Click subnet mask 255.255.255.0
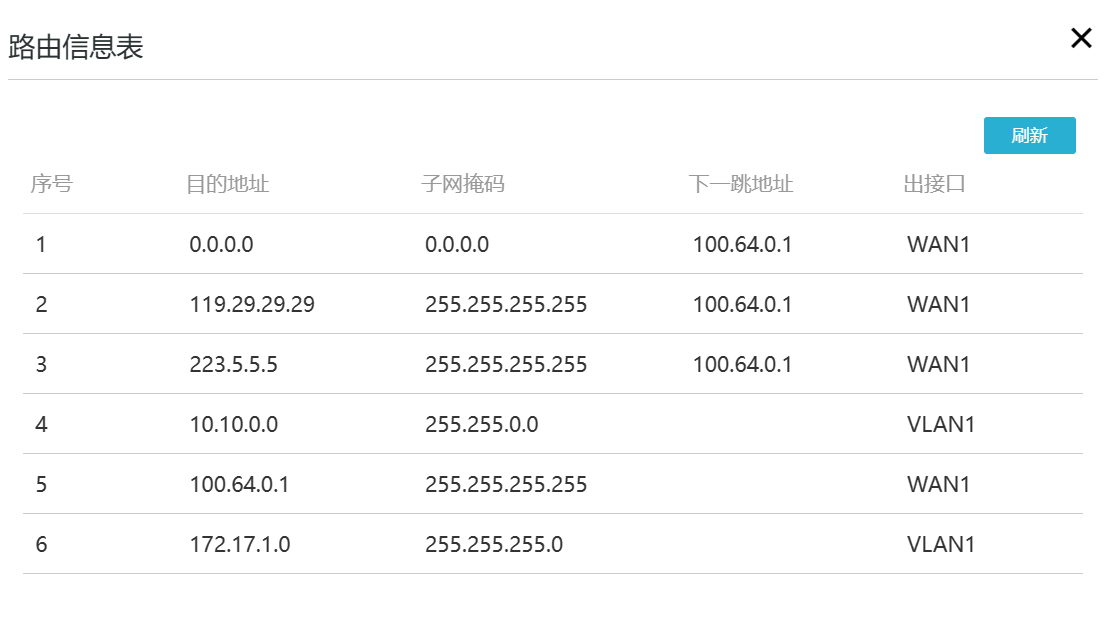Viewport: 1105px width, 622px height. pyautogui.click(x=494, y=544)
